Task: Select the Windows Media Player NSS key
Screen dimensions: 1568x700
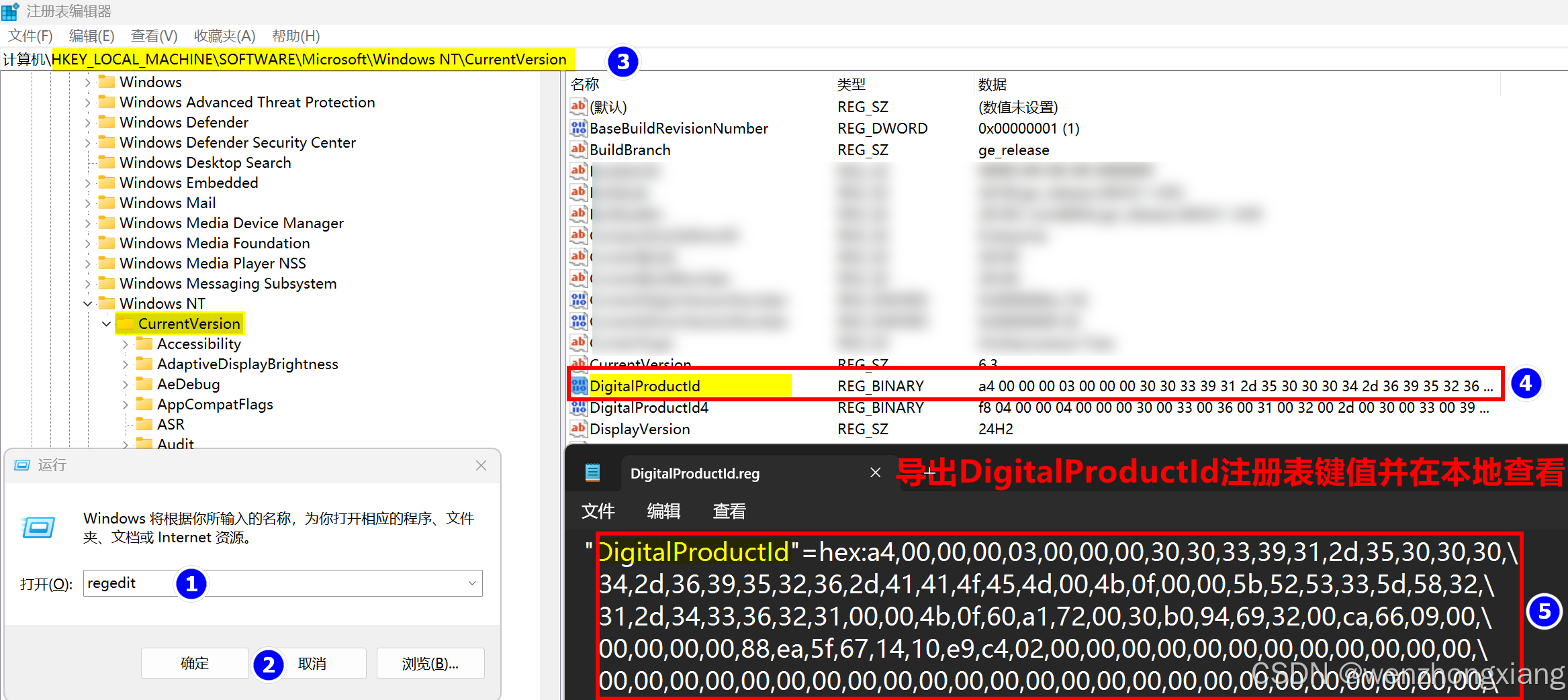Action: (x=212, y=263)
